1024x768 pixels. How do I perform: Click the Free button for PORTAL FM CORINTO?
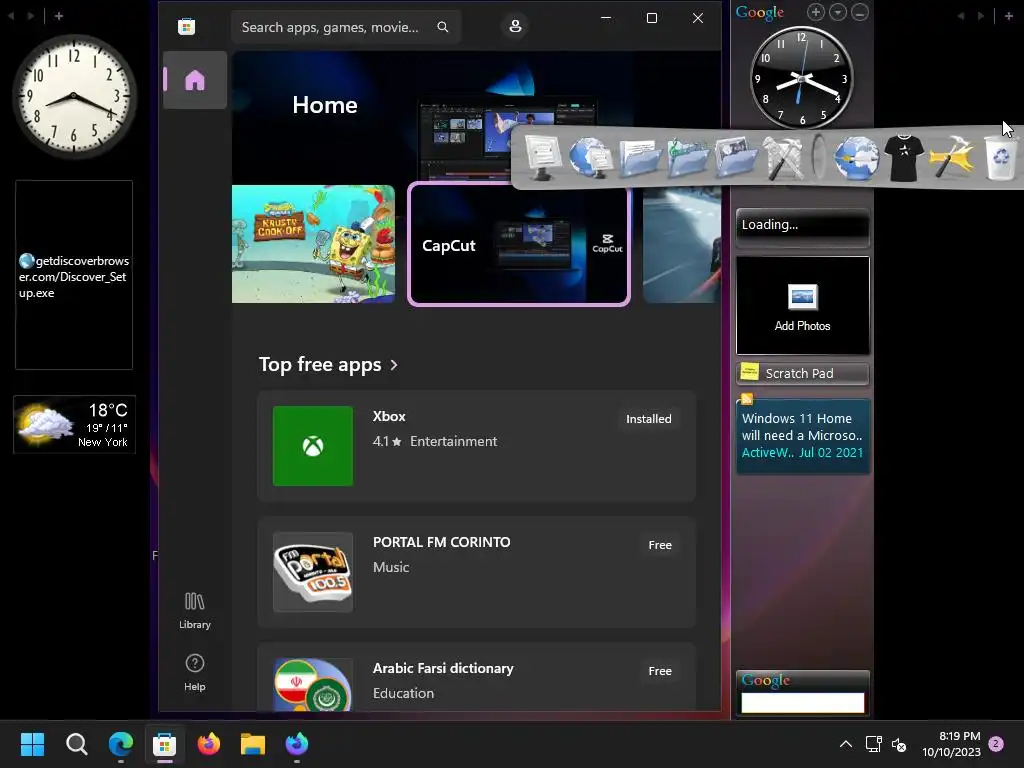660,545
